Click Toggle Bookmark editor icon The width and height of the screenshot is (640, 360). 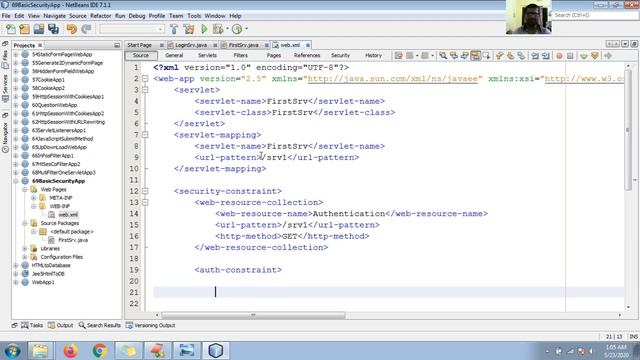click(521, 56)
